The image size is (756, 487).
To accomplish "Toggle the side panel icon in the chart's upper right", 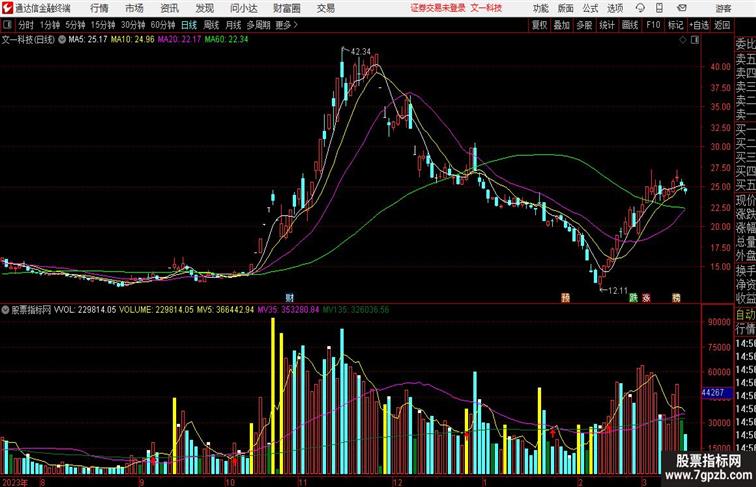I will tap(695, 40).
